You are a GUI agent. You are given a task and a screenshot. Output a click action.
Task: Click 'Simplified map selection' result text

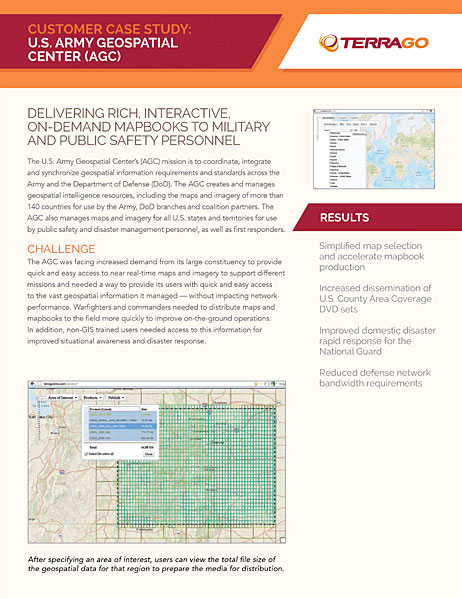370,246
